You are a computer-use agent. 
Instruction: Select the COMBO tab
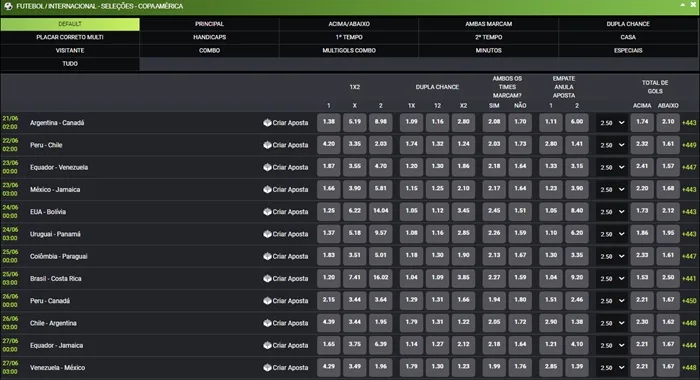click(209, 50)
